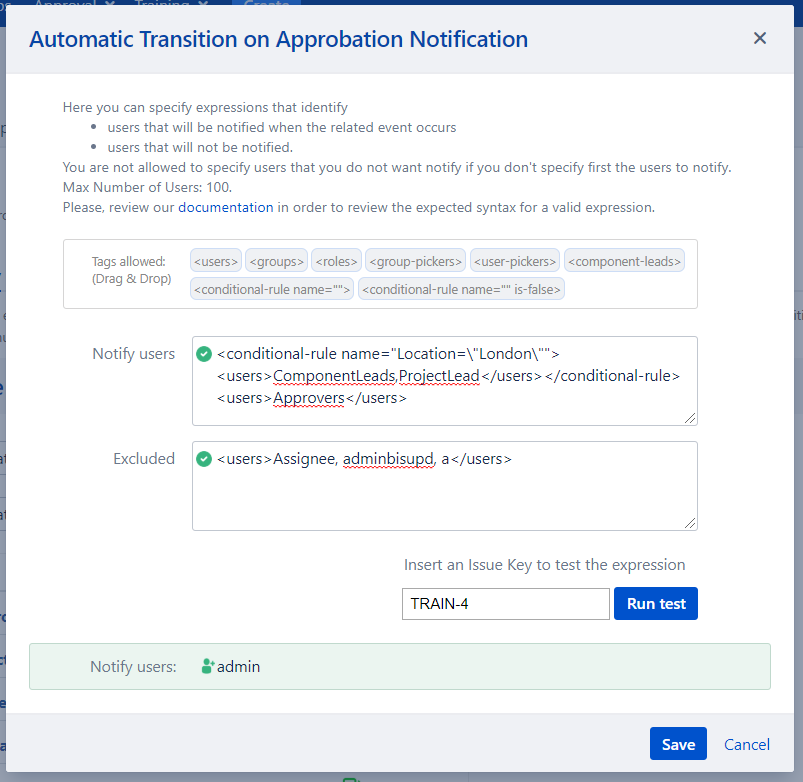Pick the <user-pickers> tag chip

tap(514, 262)
